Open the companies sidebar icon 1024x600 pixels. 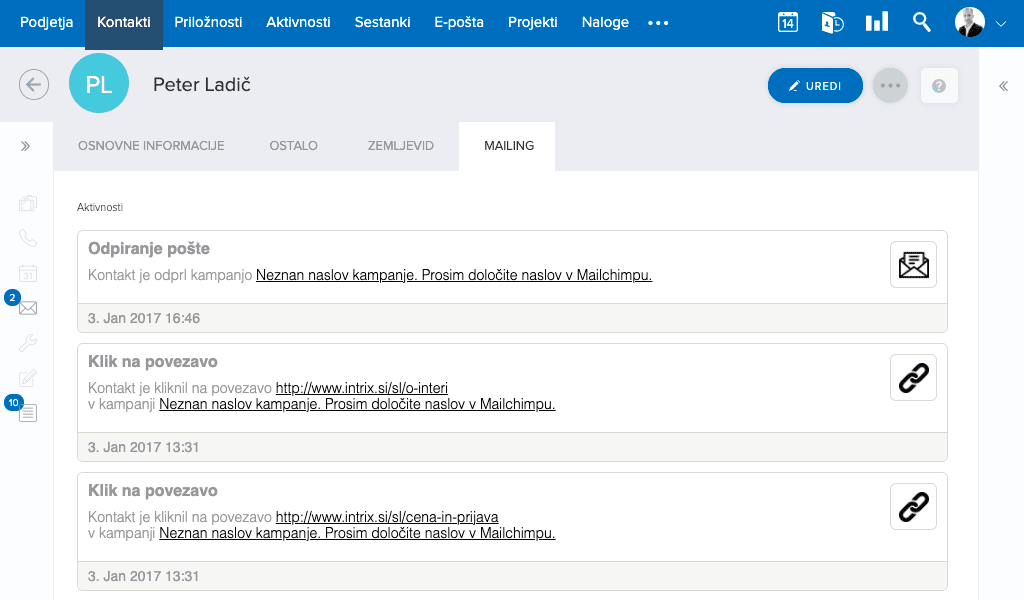click(x=27, y=203)
